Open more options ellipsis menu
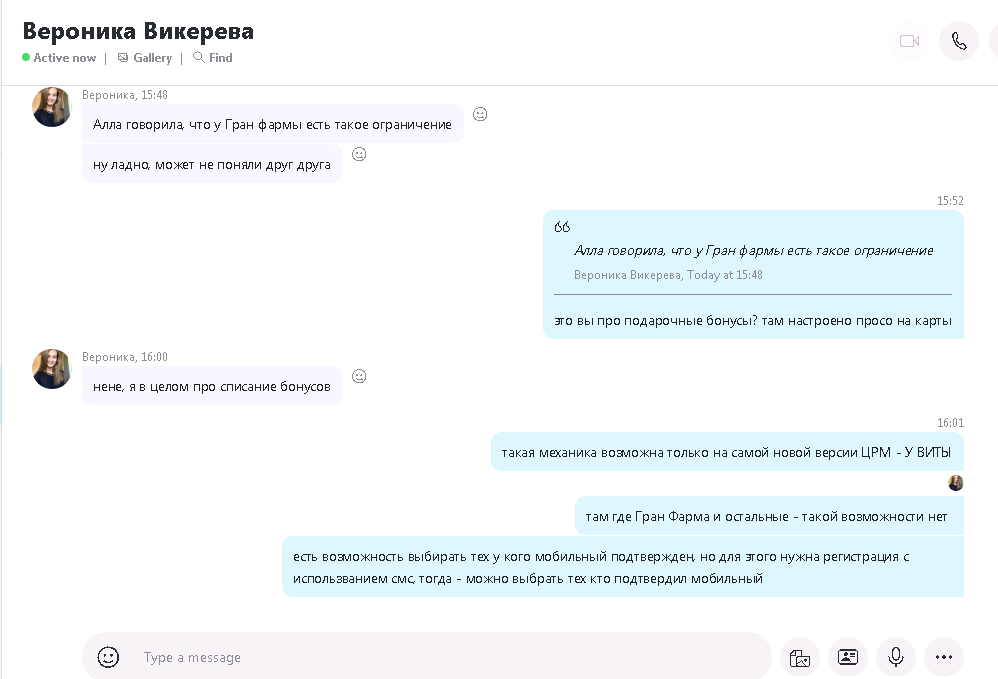 pos(943,657)
